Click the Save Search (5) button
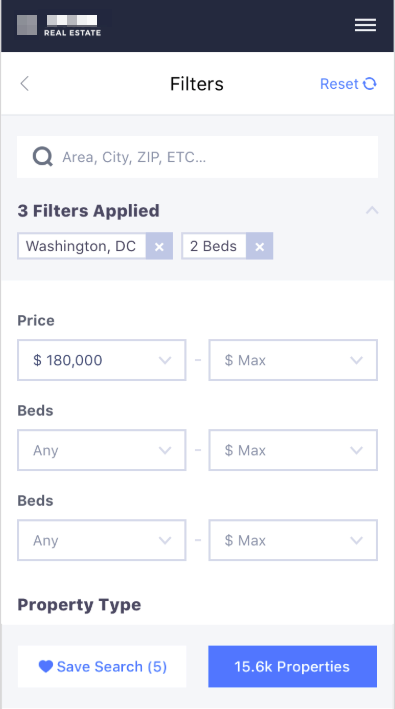 pyautogui.click(x=102, y=666)
